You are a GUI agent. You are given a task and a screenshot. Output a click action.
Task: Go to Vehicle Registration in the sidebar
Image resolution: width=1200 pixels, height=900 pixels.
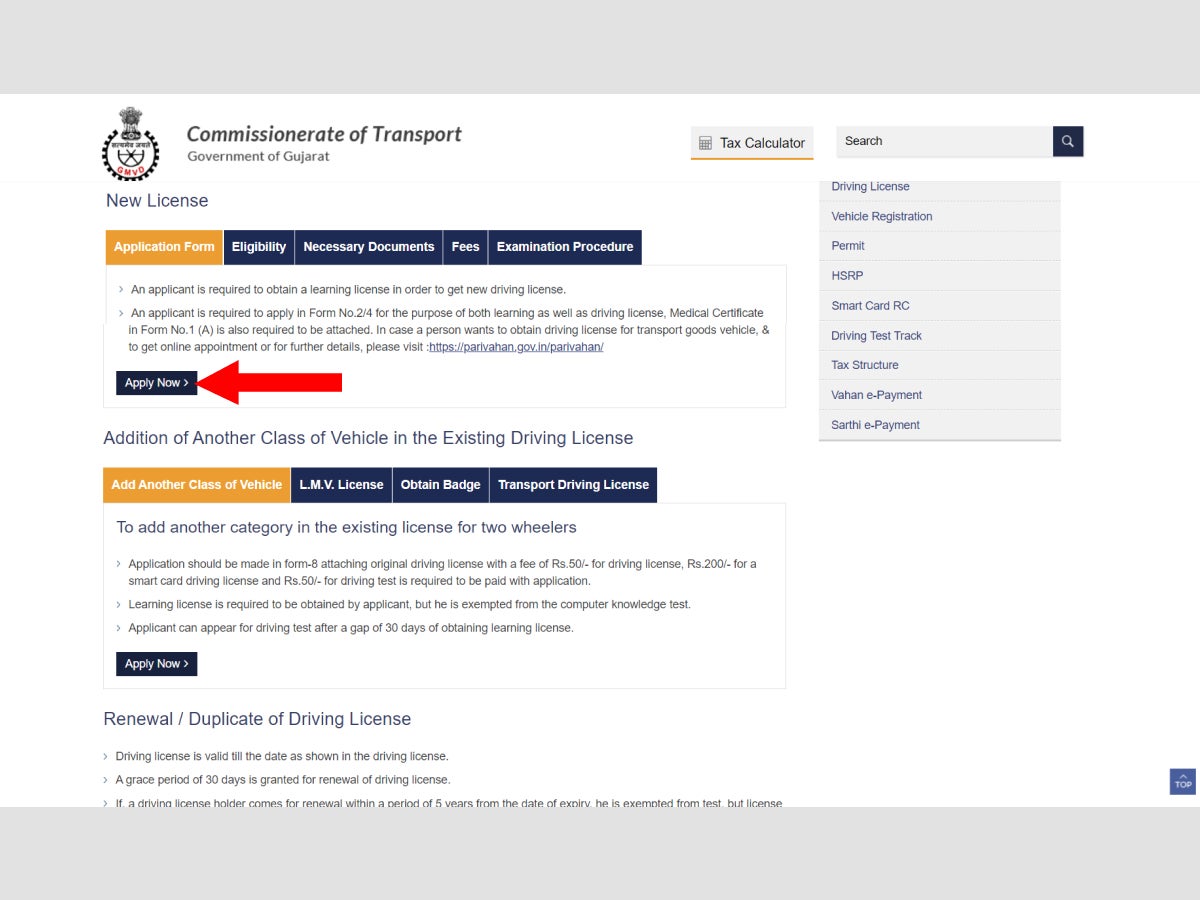[881, 216]
